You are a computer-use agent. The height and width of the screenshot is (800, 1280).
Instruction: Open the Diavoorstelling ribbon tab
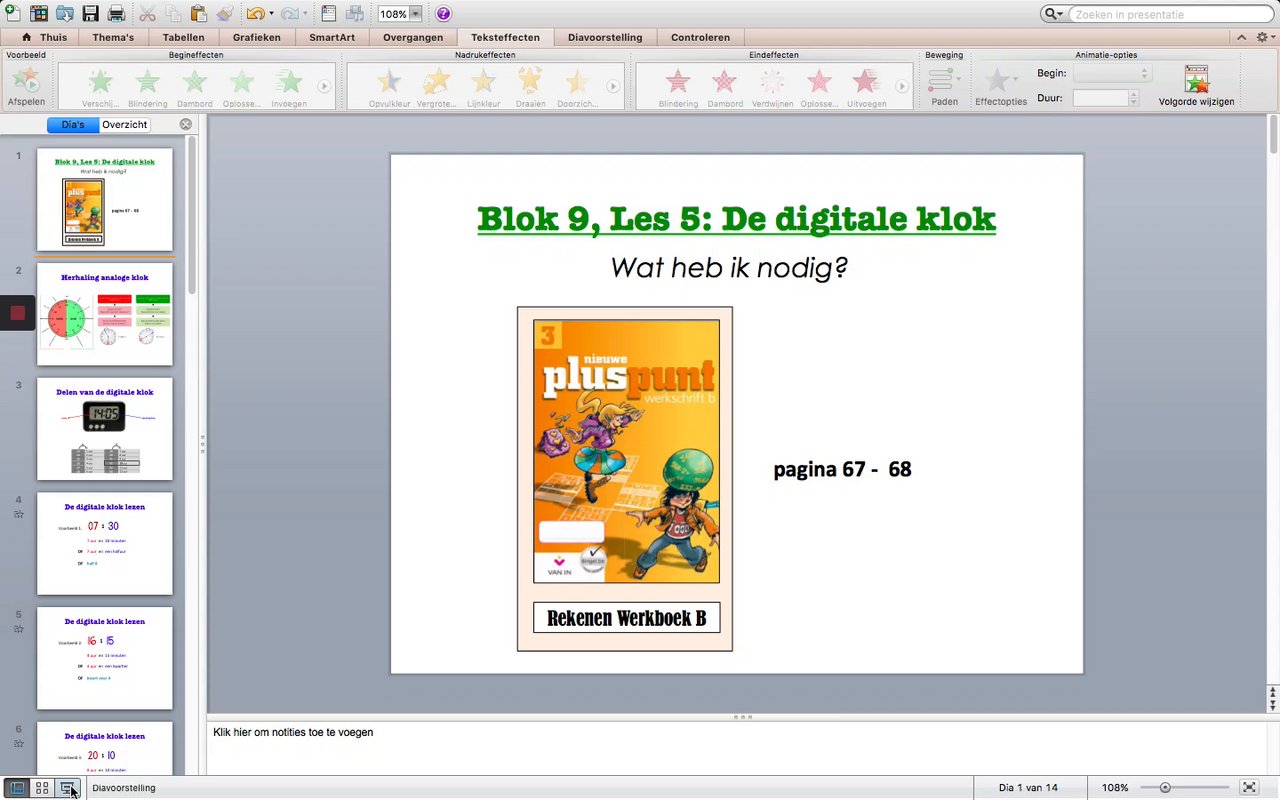(605, 38)
